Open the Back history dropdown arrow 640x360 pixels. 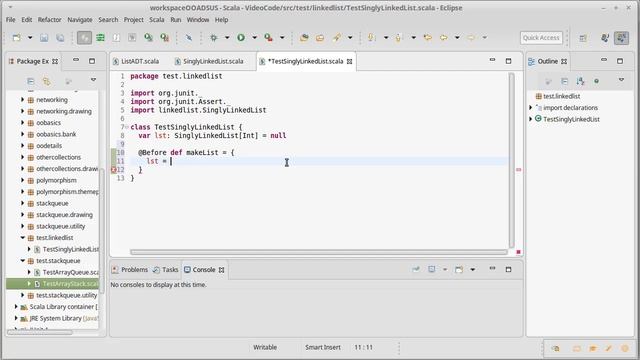457,38
